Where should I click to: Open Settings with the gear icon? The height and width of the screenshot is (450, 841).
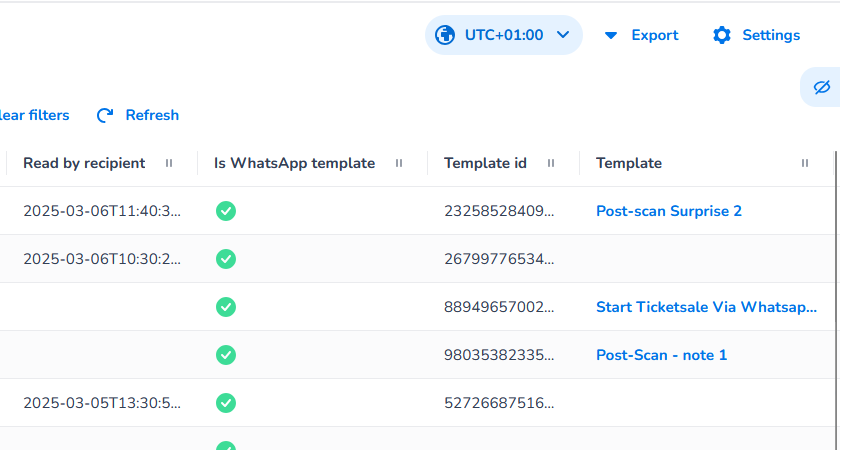(722, 35)
